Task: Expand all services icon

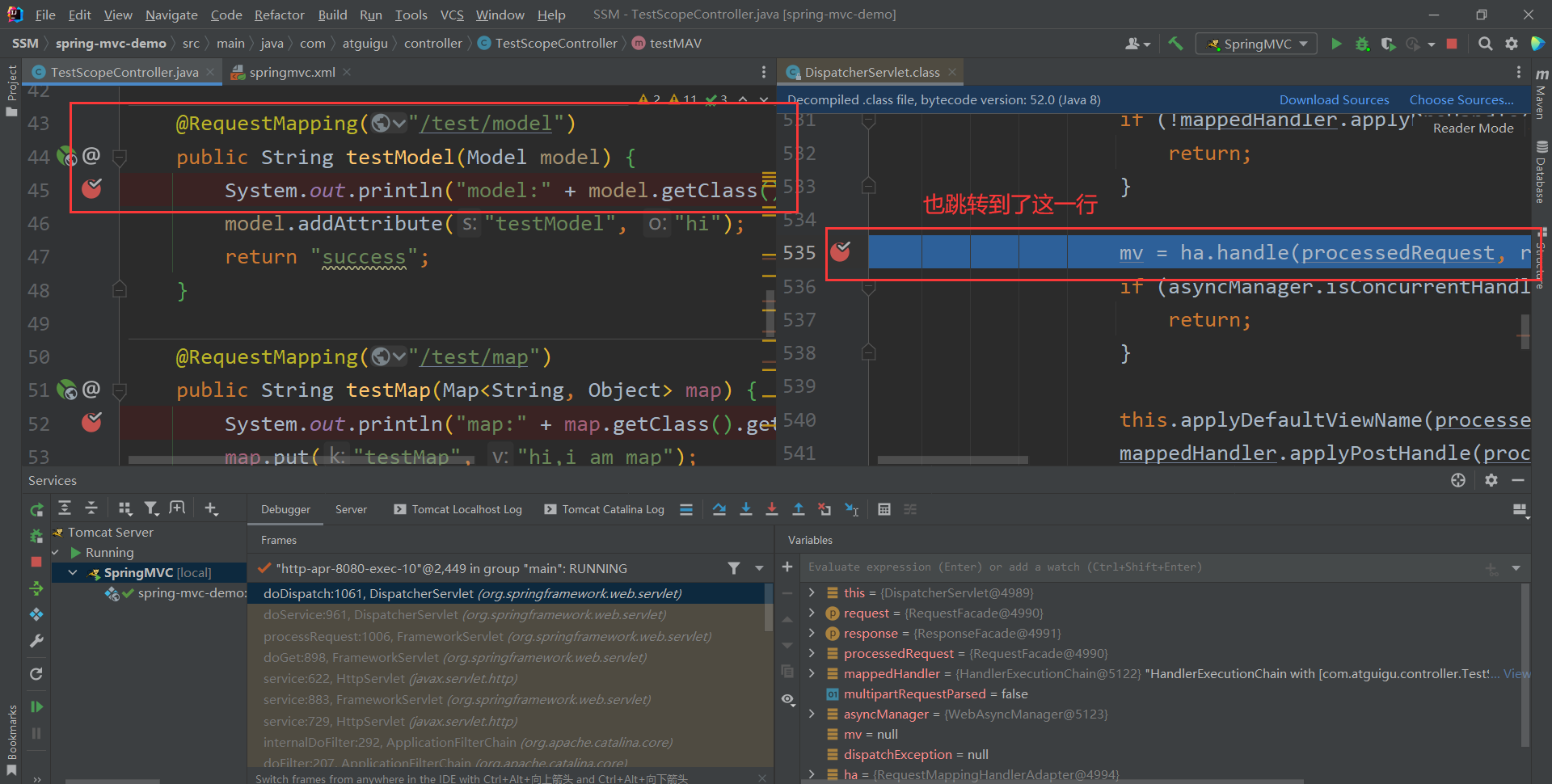Action: [x=65, y=508]
